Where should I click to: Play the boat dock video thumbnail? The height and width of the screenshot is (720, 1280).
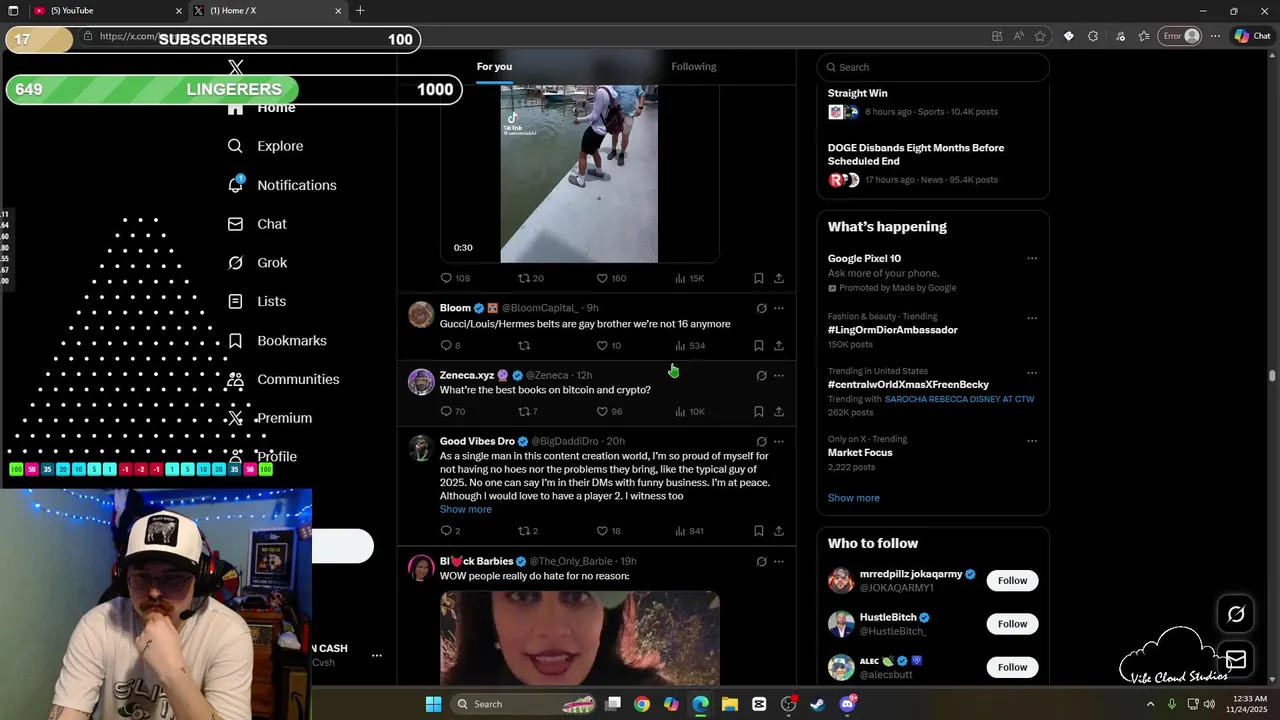(579, 172)
